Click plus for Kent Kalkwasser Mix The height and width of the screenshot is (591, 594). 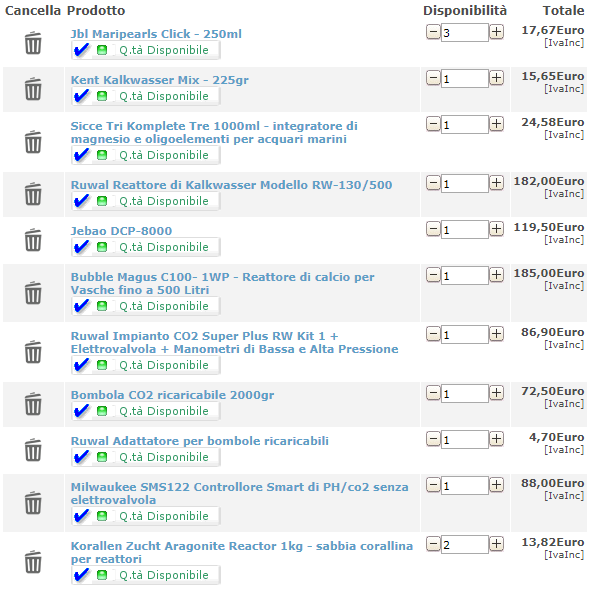tap(496, 78)
